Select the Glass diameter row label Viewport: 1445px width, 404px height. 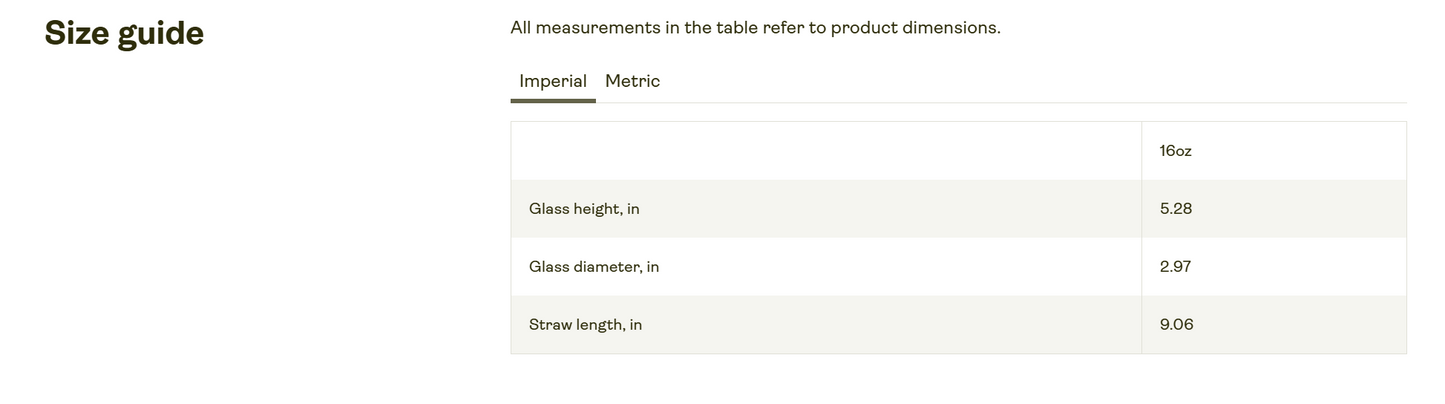[594, 267]
